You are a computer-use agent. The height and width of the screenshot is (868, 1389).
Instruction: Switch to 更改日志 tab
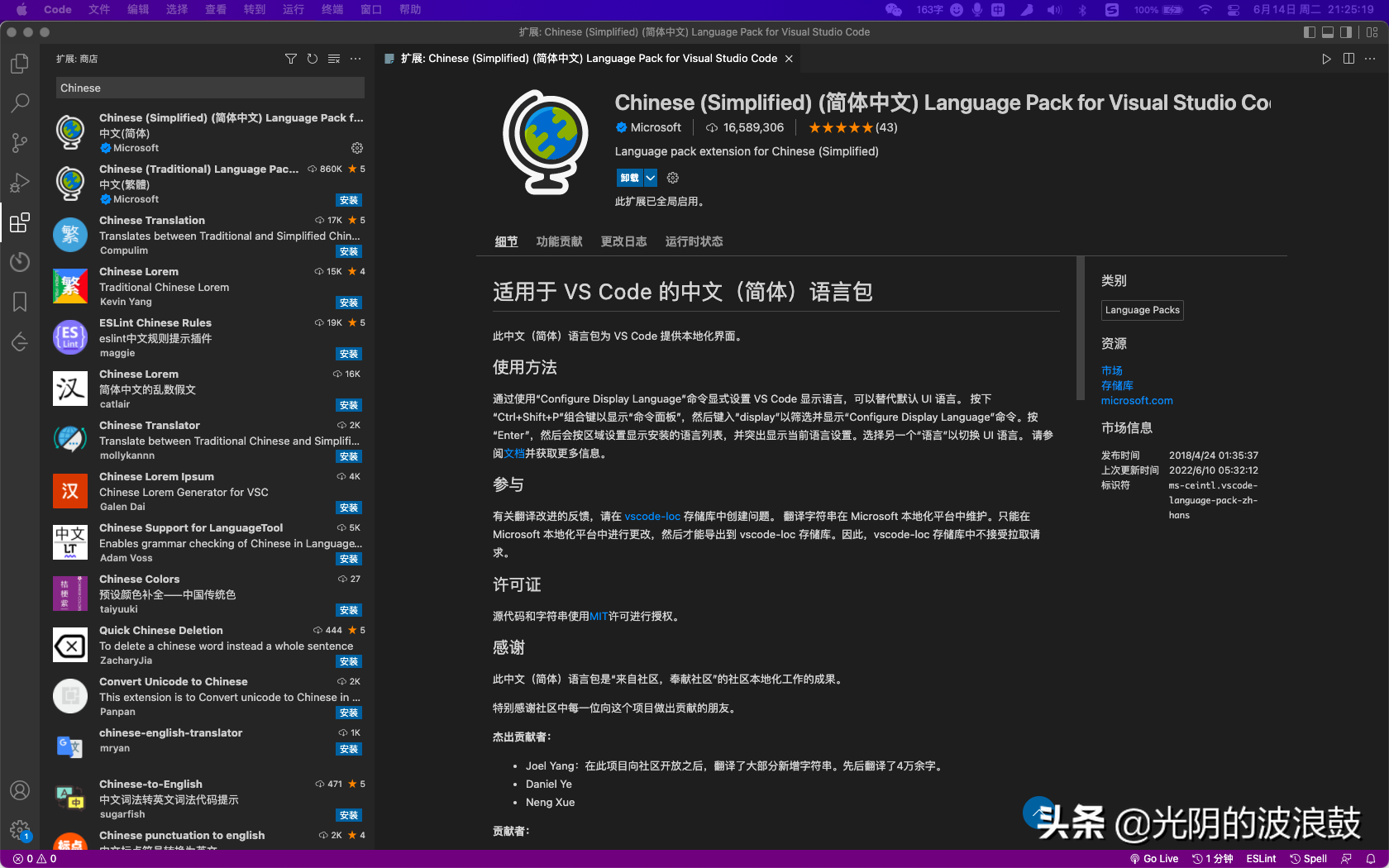tap(623, 241)
